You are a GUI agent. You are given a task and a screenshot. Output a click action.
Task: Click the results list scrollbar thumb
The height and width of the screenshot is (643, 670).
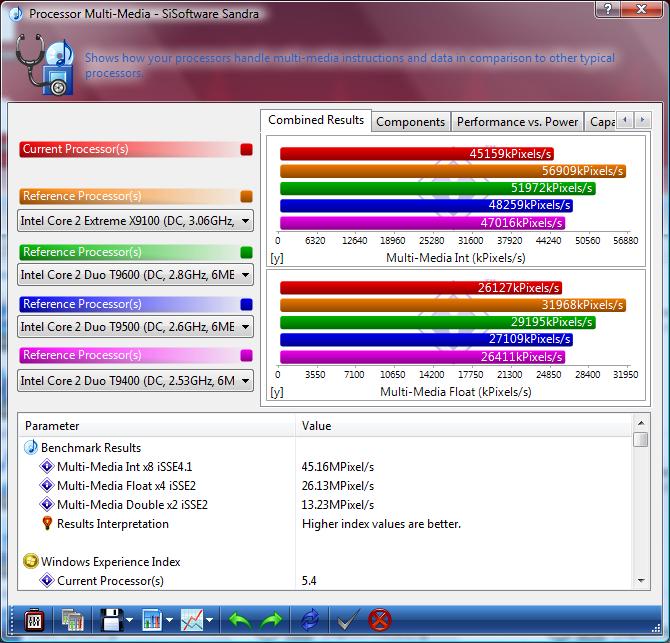641,439
